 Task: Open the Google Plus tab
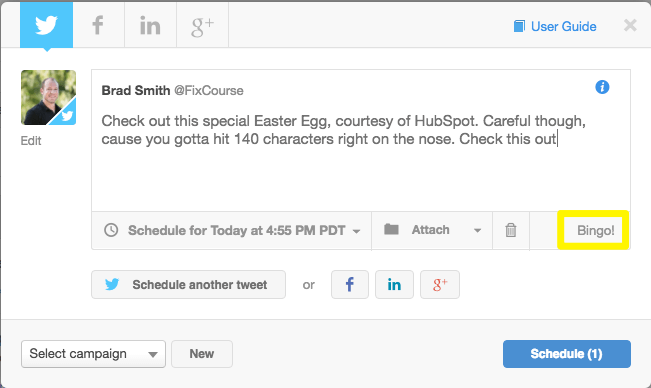[x=203, y=25]
